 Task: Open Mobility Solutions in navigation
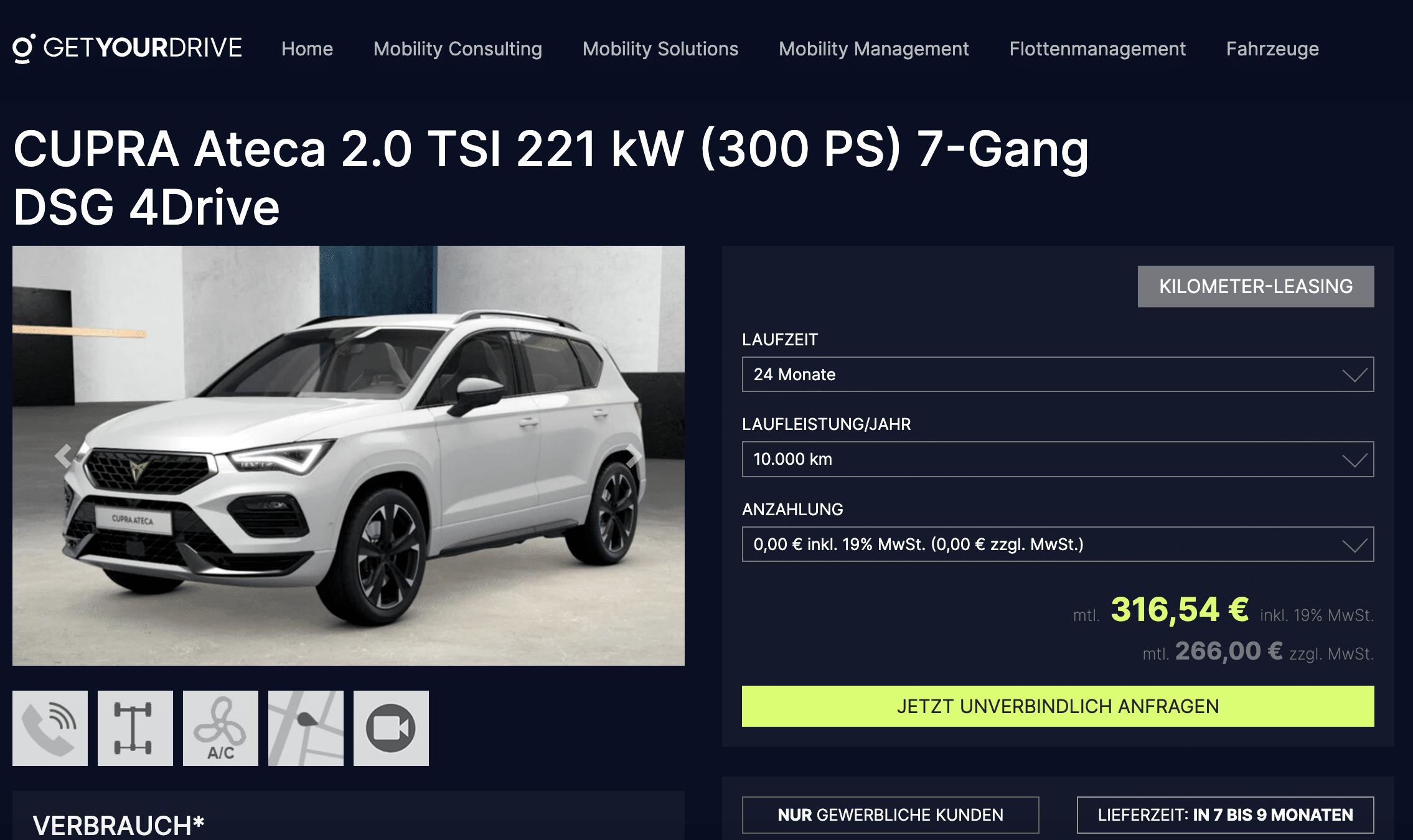coord(660,49)
